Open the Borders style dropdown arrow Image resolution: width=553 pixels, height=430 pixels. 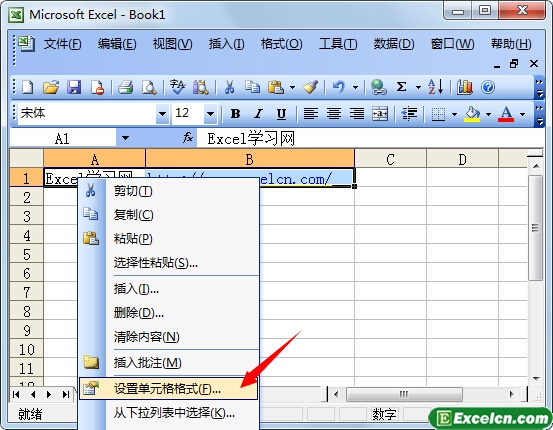coord(454,114)
